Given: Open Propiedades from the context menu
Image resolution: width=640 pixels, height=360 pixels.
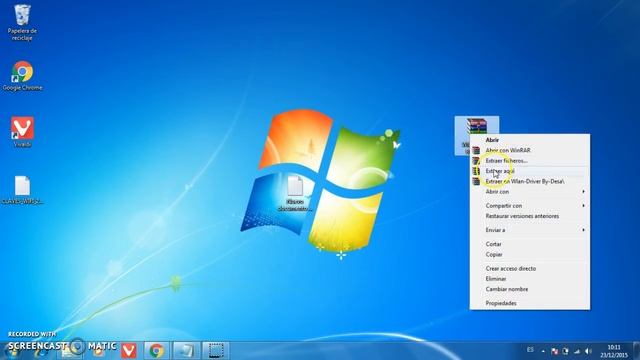Looking at the screenshot, I should pos(530,303).
